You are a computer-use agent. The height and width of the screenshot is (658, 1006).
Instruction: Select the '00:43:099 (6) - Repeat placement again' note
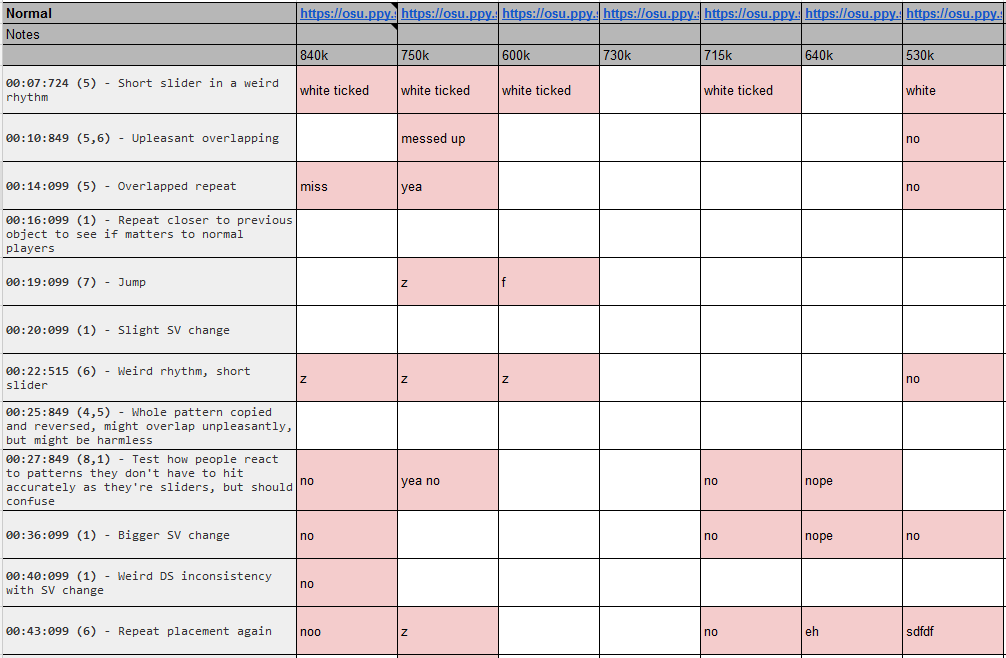click(149, 631)
